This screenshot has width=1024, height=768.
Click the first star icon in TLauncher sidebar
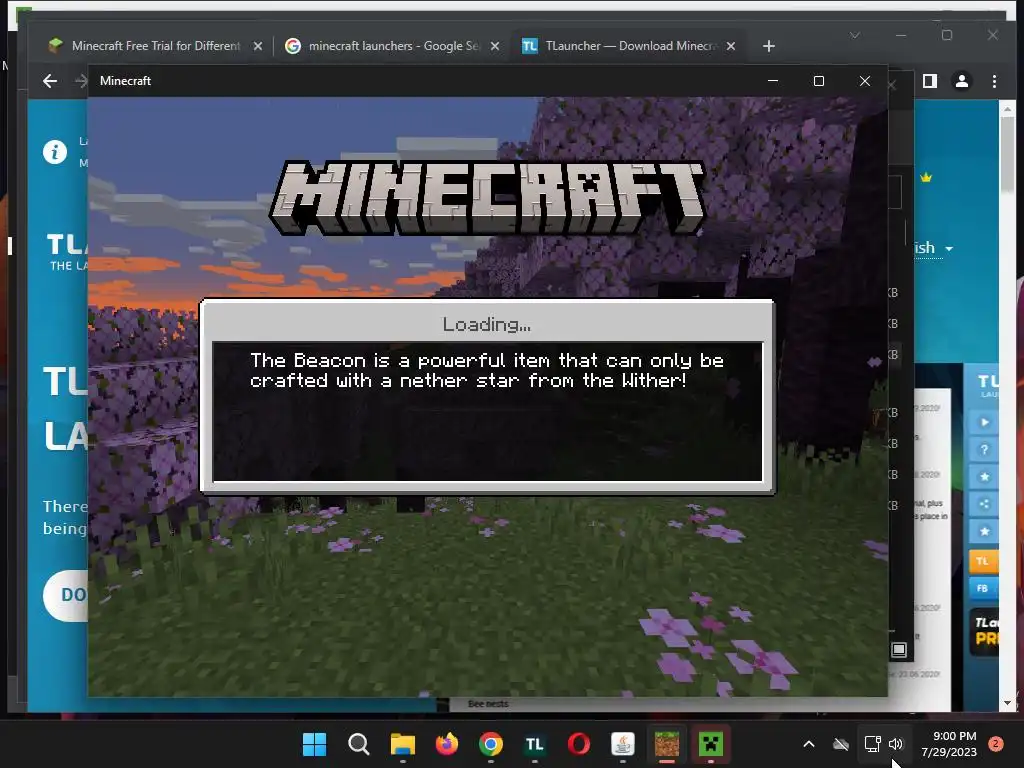tap(984, 477)
